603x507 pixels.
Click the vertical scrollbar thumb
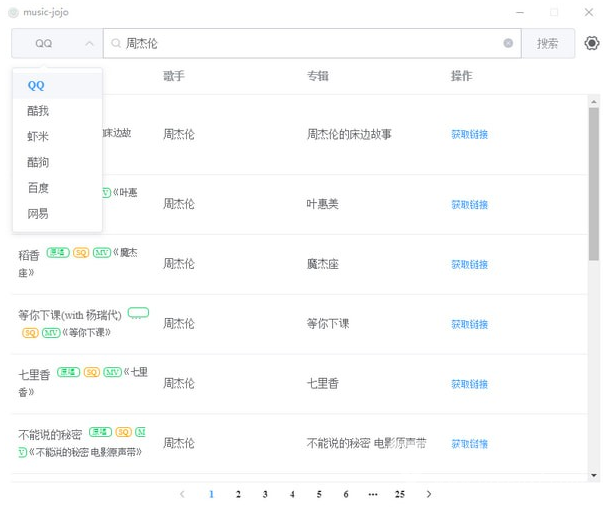[594, 184]
